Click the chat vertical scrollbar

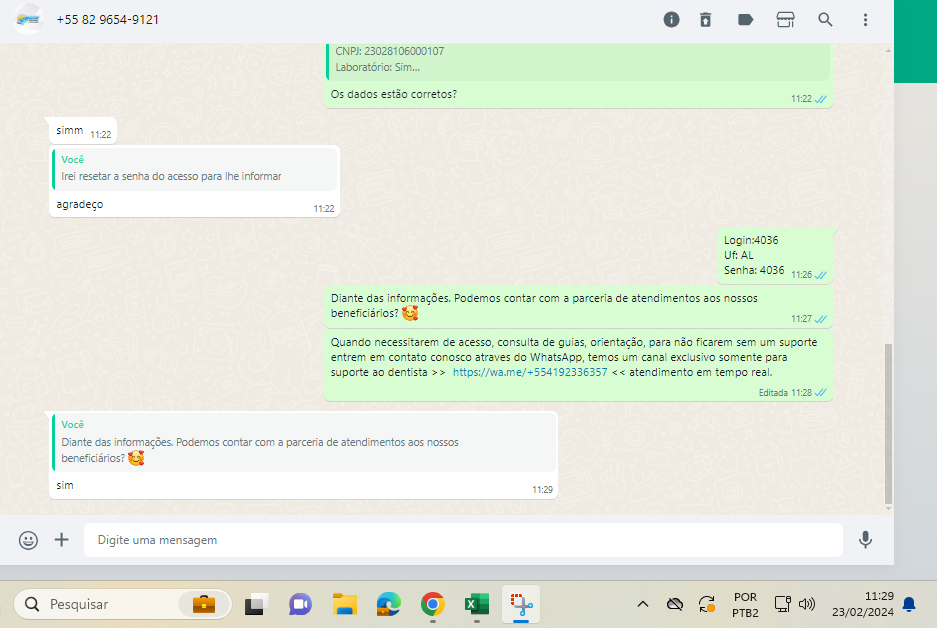pyautogui.click(x=887, y=420)
